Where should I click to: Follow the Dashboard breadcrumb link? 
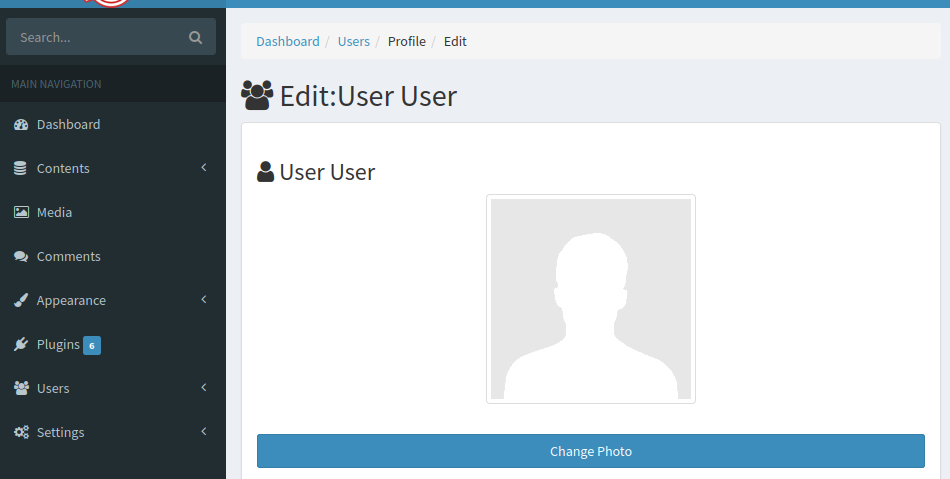288,41
